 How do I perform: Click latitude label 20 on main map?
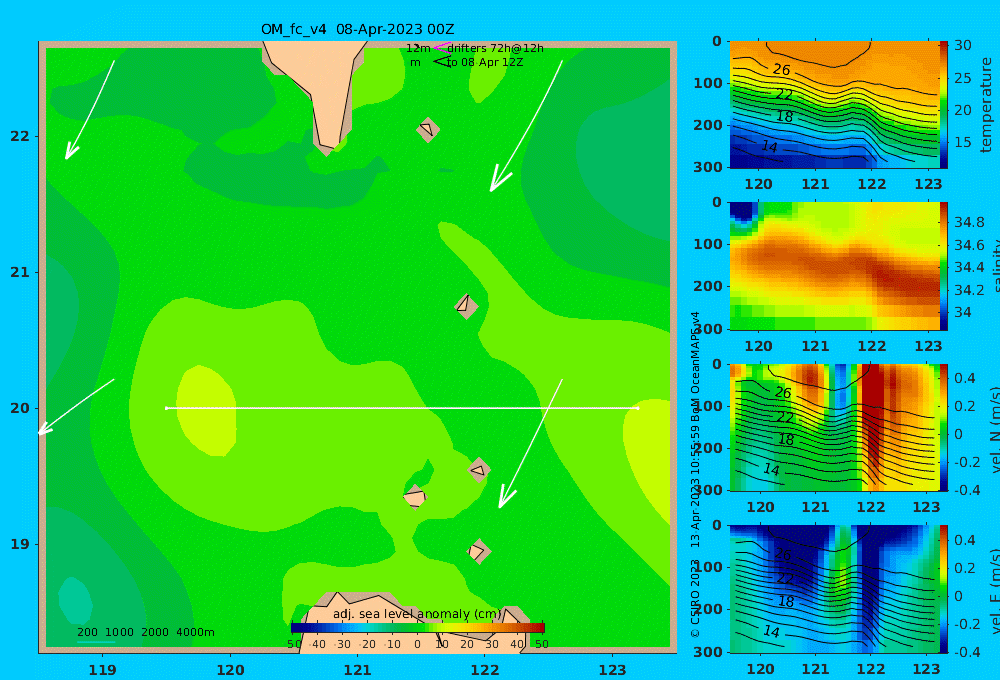click(x=20, y=408)
